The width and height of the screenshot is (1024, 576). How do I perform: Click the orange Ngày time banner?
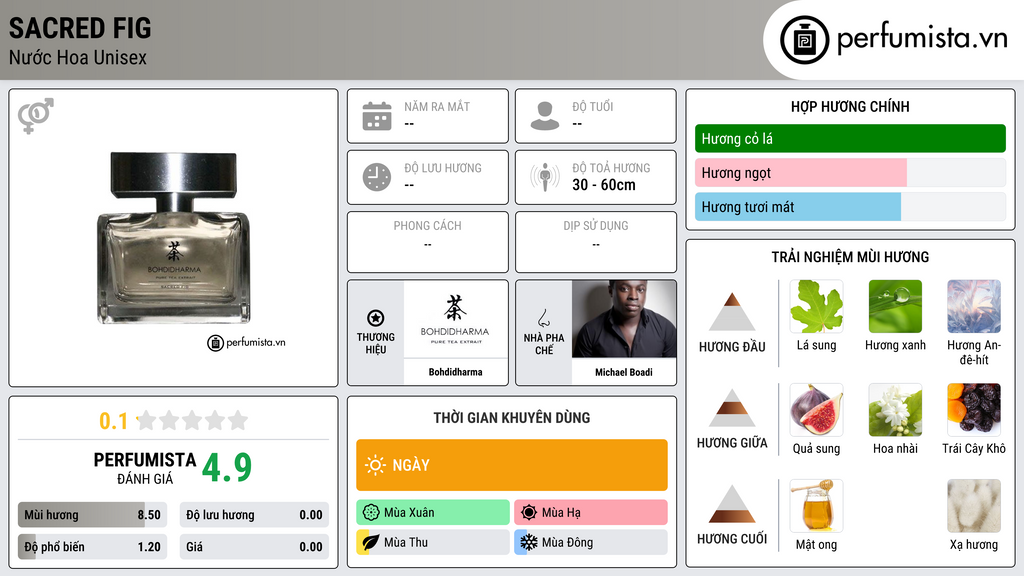click(x=511, y=465)
